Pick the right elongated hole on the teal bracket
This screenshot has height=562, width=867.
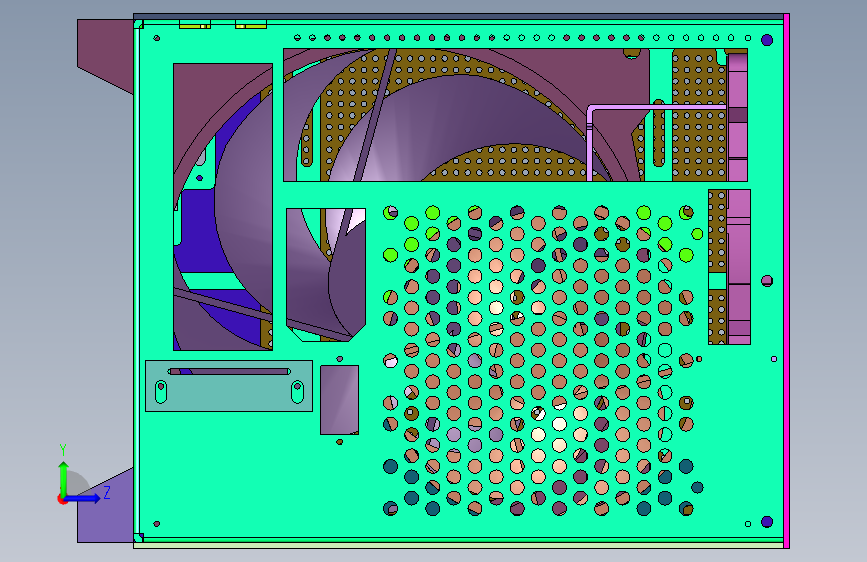pos(297,392)
